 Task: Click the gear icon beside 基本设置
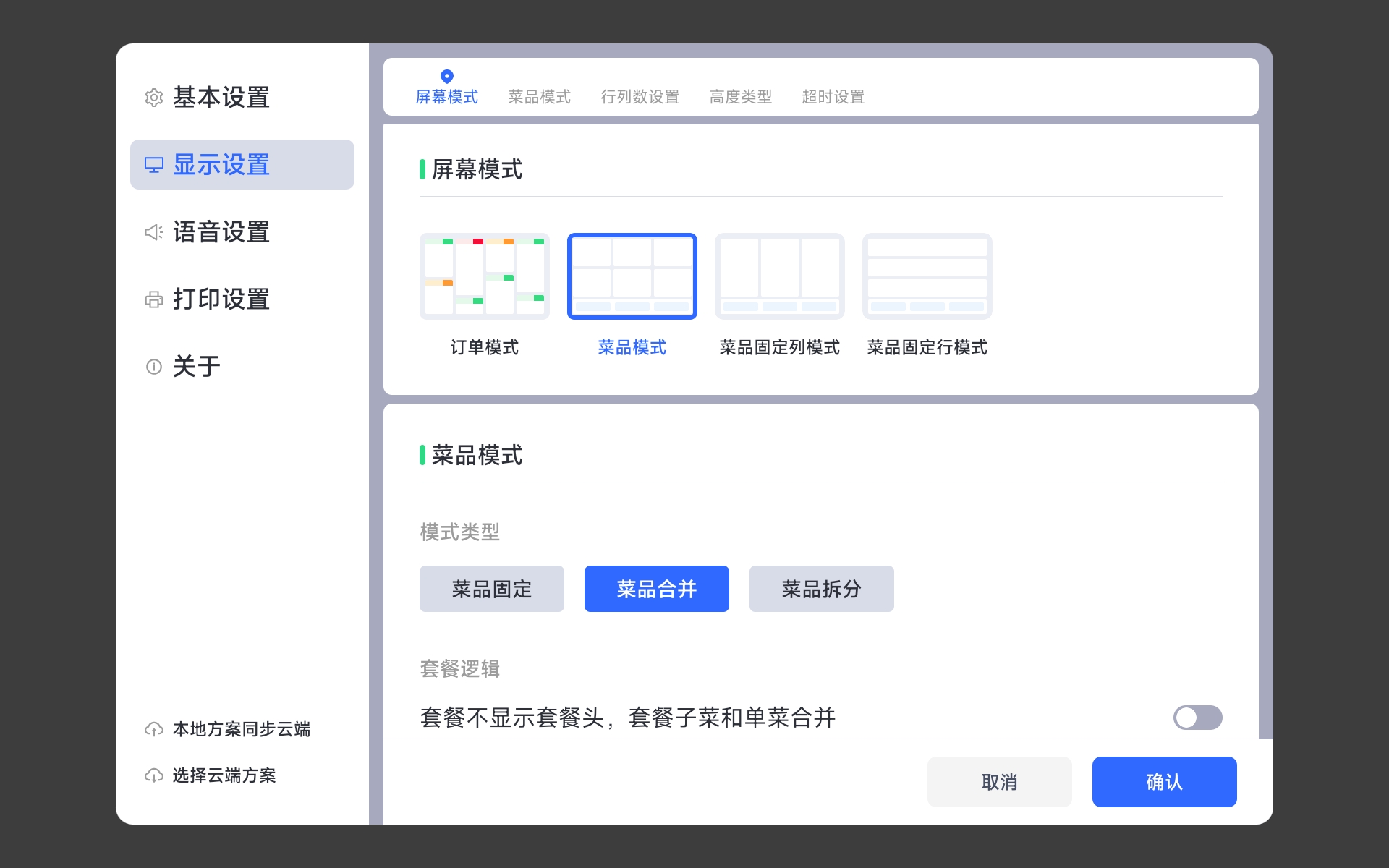click(x=153, y=98)
